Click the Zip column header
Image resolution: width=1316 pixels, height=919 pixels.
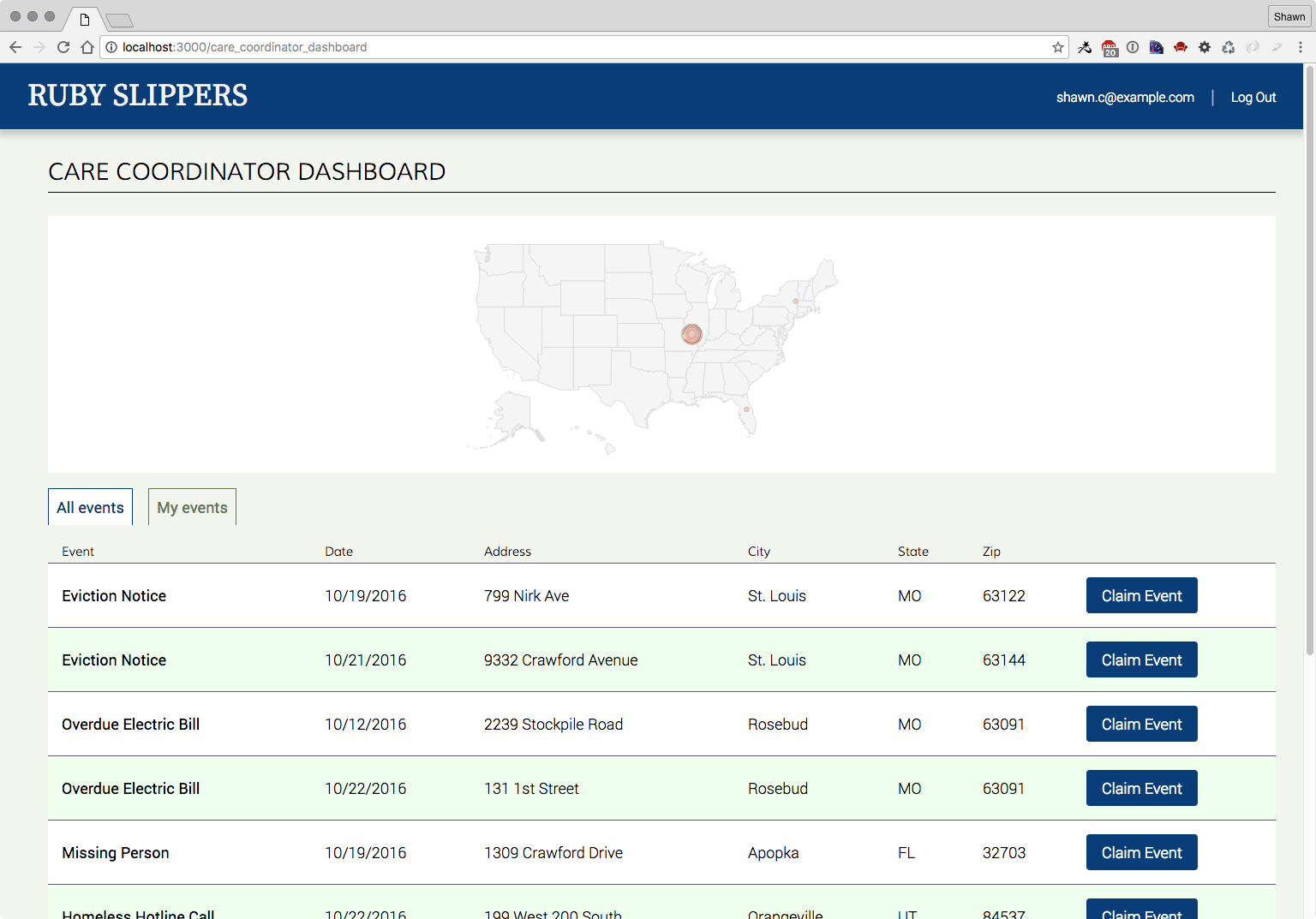point(991,552)
